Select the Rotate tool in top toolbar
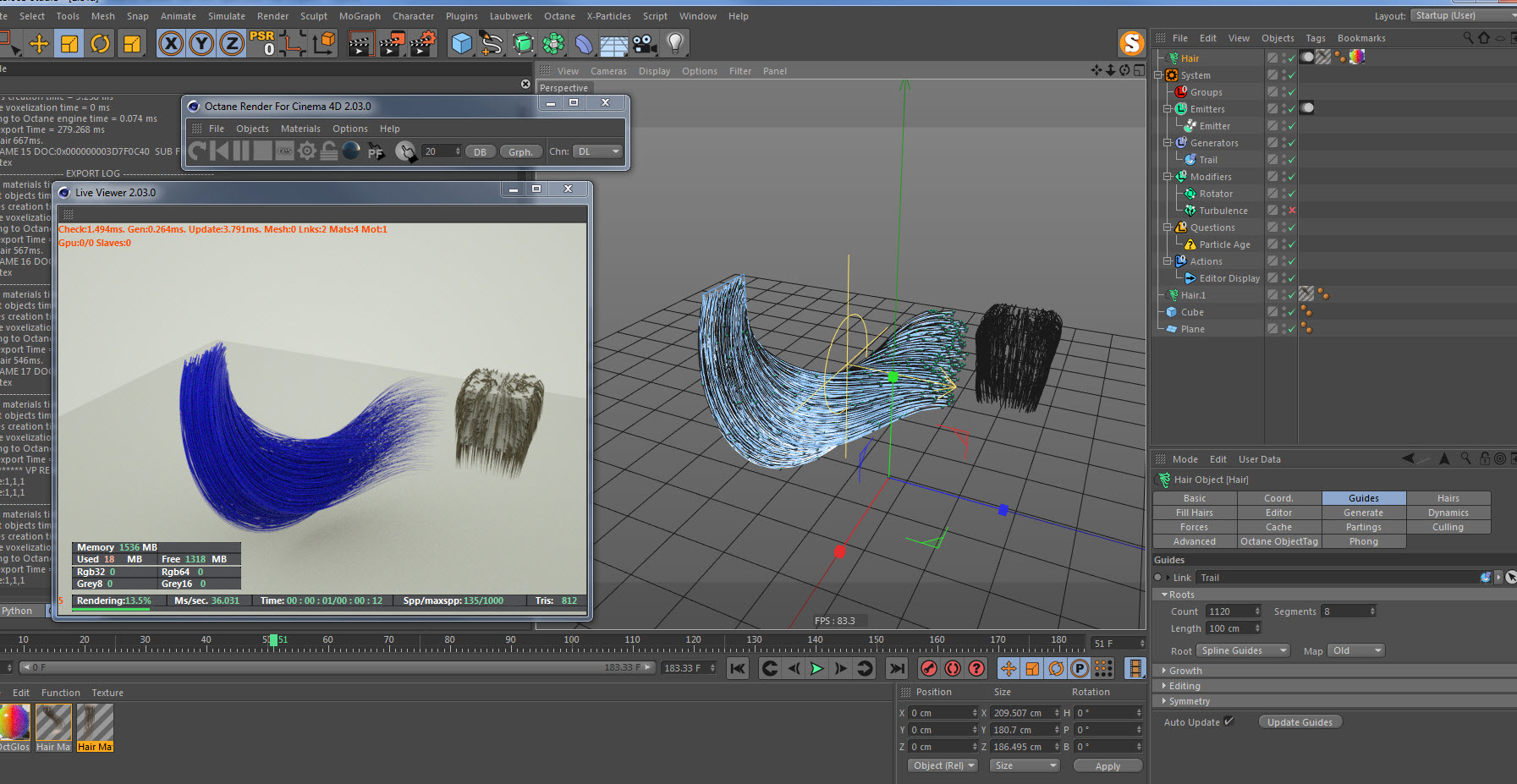Screen dimensions: 1517x784 (100, 43)
